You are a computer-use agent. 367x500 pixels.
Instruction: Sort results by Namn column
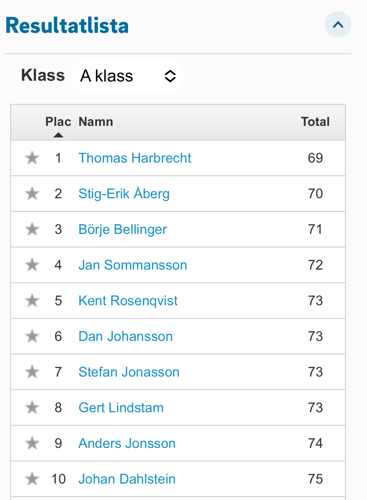[96, 122]
